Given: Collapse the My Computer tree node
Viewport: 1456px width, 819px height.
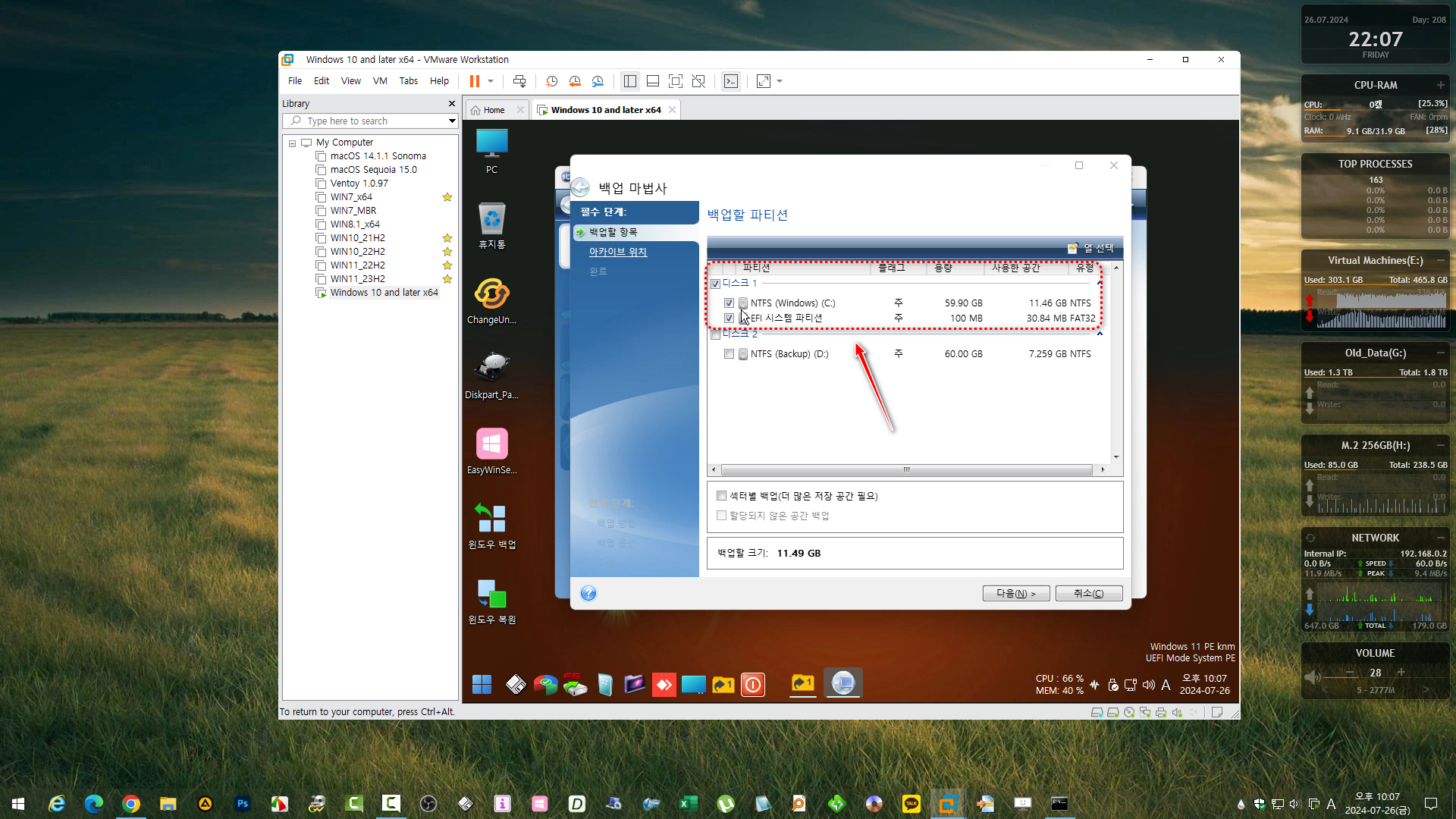Looking at the screenshot, I should tap(292, 143).
